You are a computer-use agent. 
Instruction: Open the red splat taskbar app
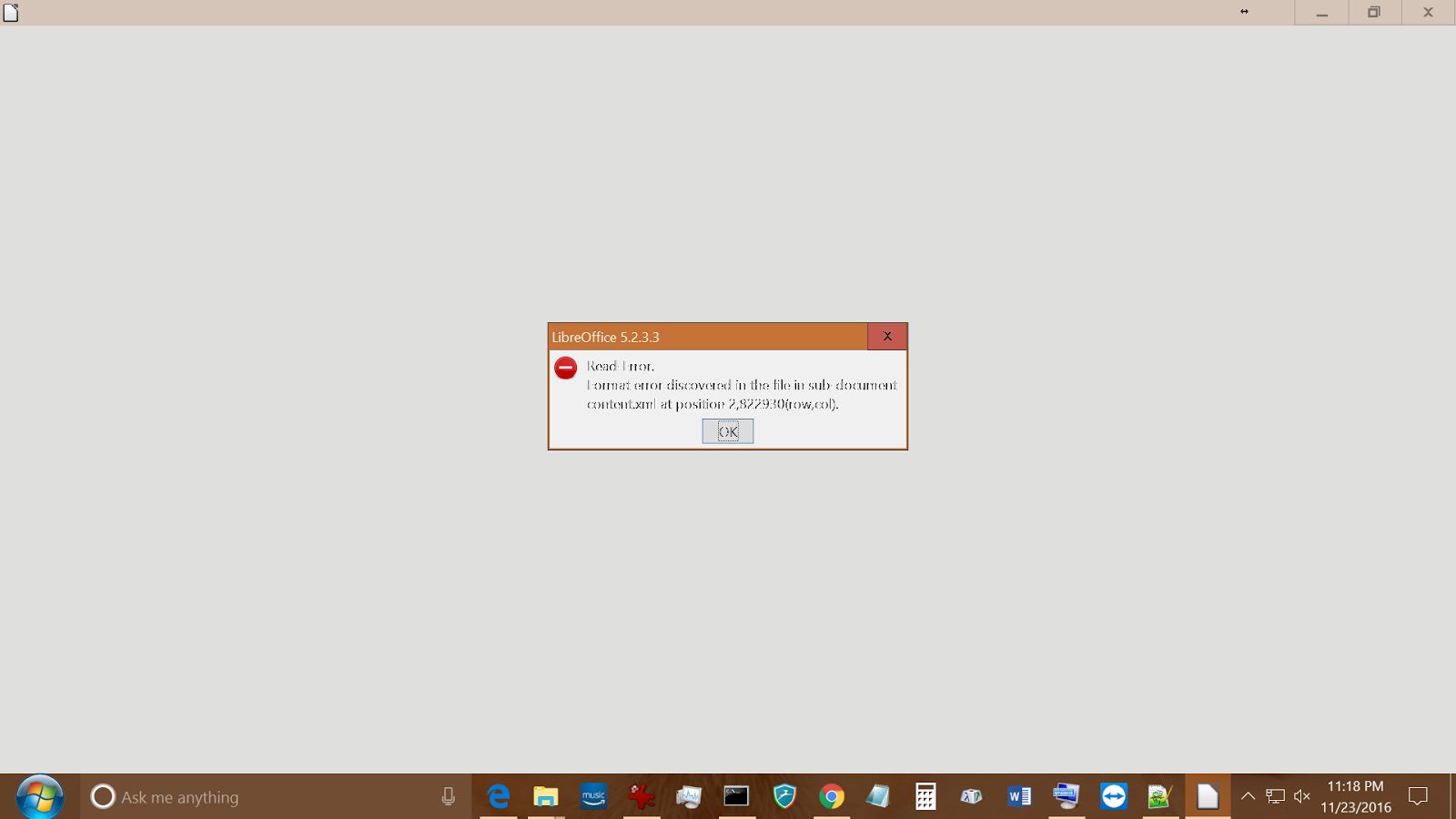642,797
